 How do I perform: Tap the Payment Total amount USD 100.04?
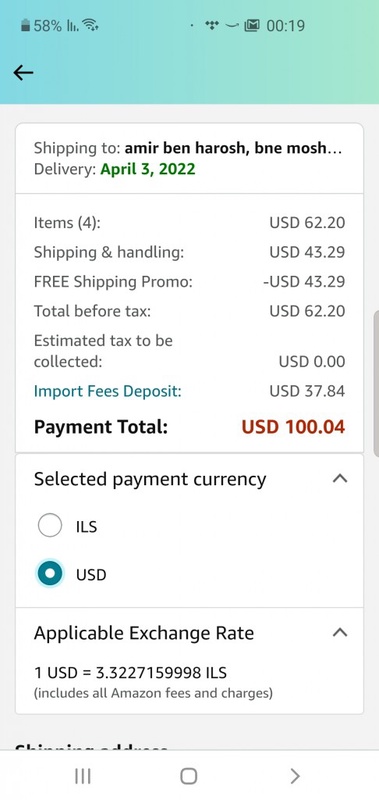click(293, 427)
